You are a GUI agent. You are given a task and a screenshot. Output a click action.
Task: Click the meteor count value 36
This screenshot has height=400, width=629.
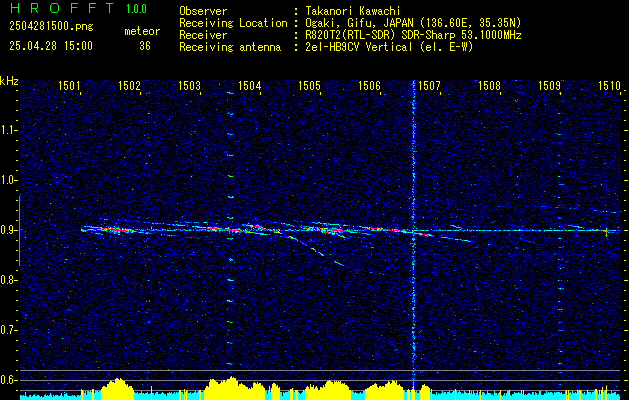tap(145, 46)
